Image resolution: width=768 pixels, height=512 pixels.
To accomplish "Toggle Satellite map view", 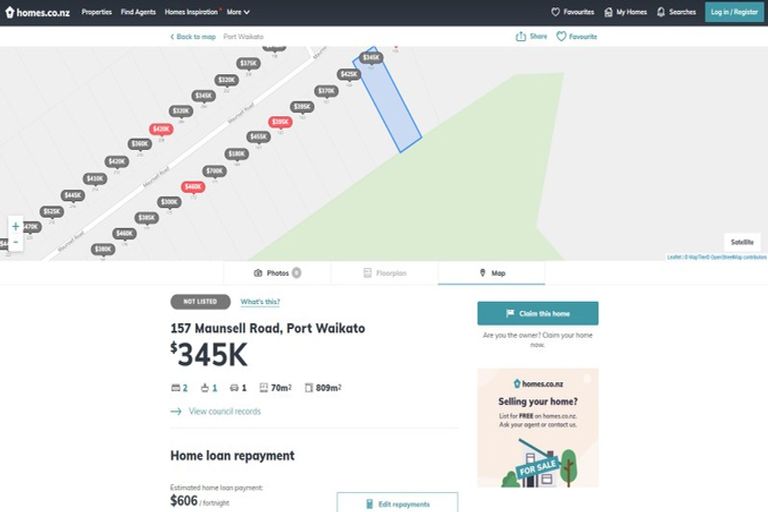I will [x=742, y=242].
